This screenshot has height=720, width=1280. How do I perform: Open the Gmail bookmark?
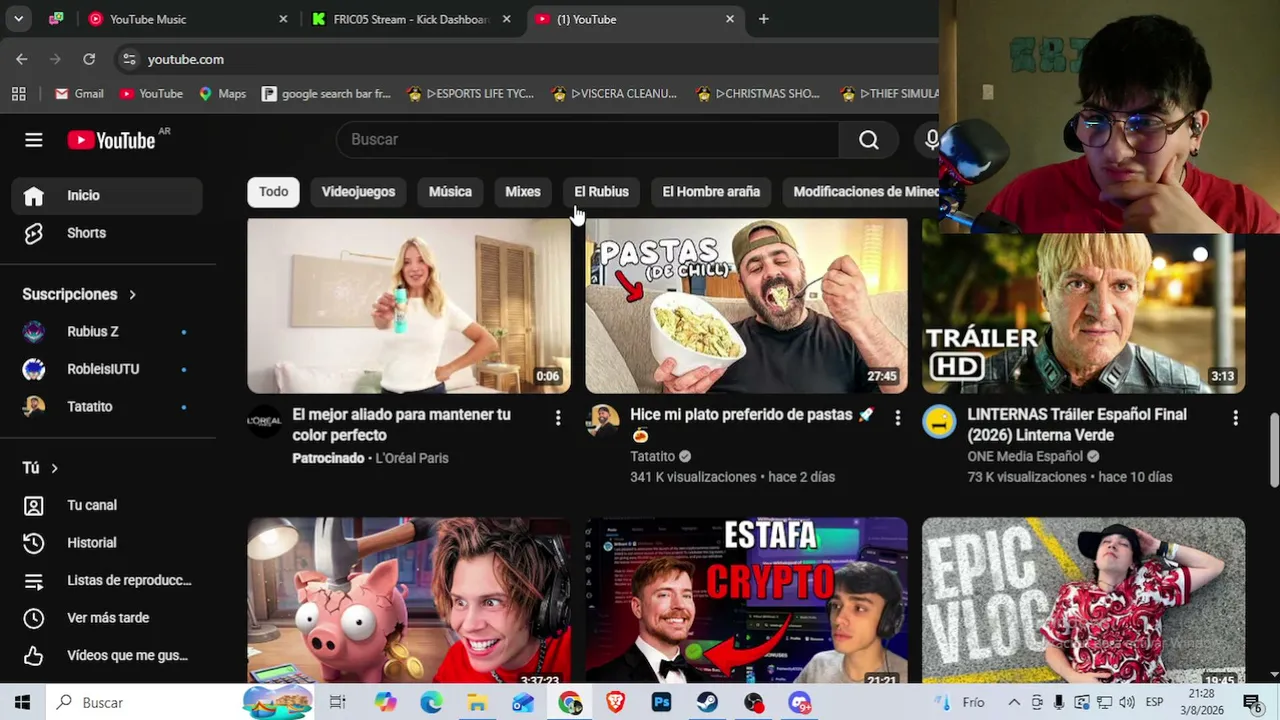click(79, 93)
